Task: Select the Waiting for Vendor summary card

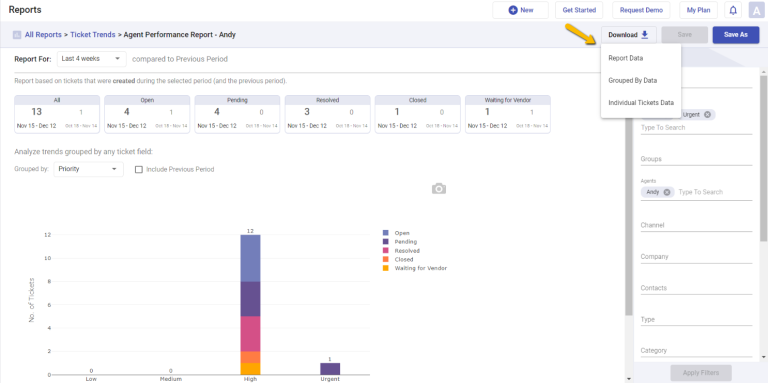Action: click(x=507, y=114)
